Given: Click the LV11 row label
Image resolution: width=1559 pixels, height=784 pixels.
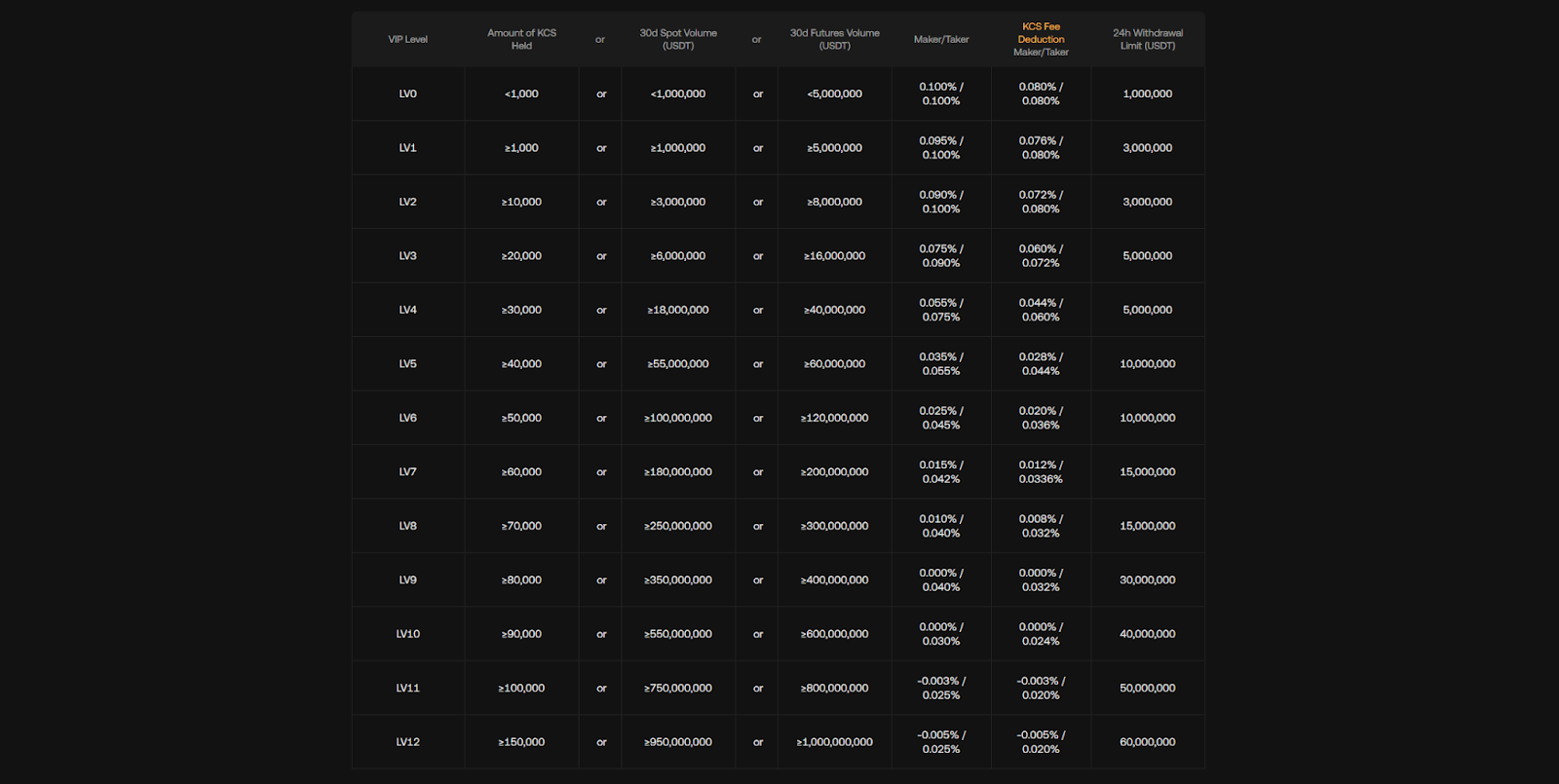Looking at the screenshot, I should [x=407, y=689].
